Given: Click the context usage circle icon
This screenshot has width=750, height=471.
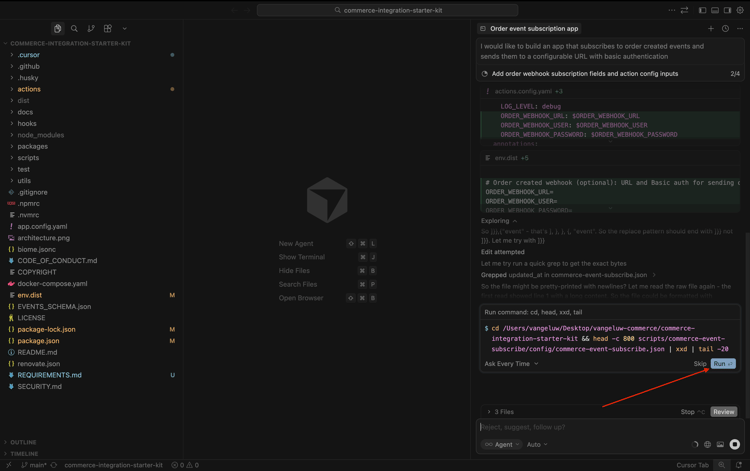Looking at the screenshot, I should [x=695, y=445].
